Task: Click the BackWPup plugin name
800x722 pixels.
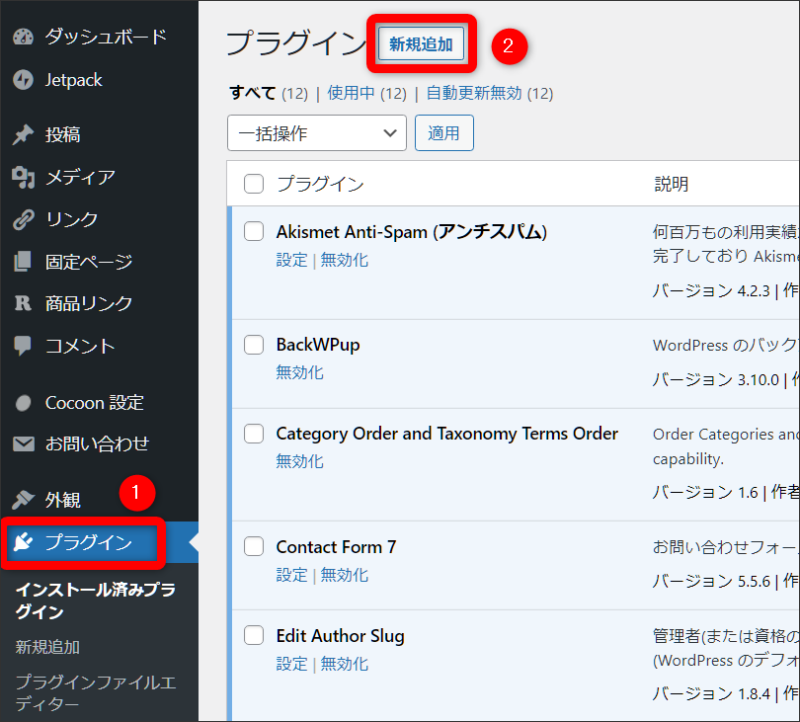Action: 318,345
